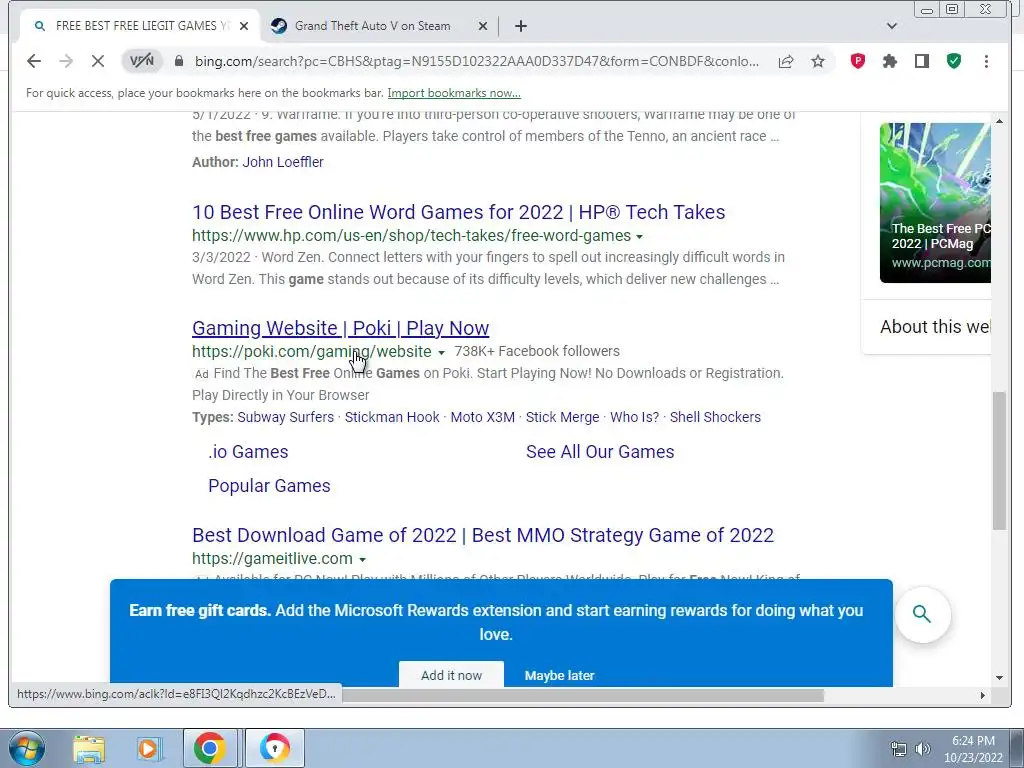Click Import bookmarks now link
Image resolution: width=1024 pixels, height=768 pixels.
(454, 93)
